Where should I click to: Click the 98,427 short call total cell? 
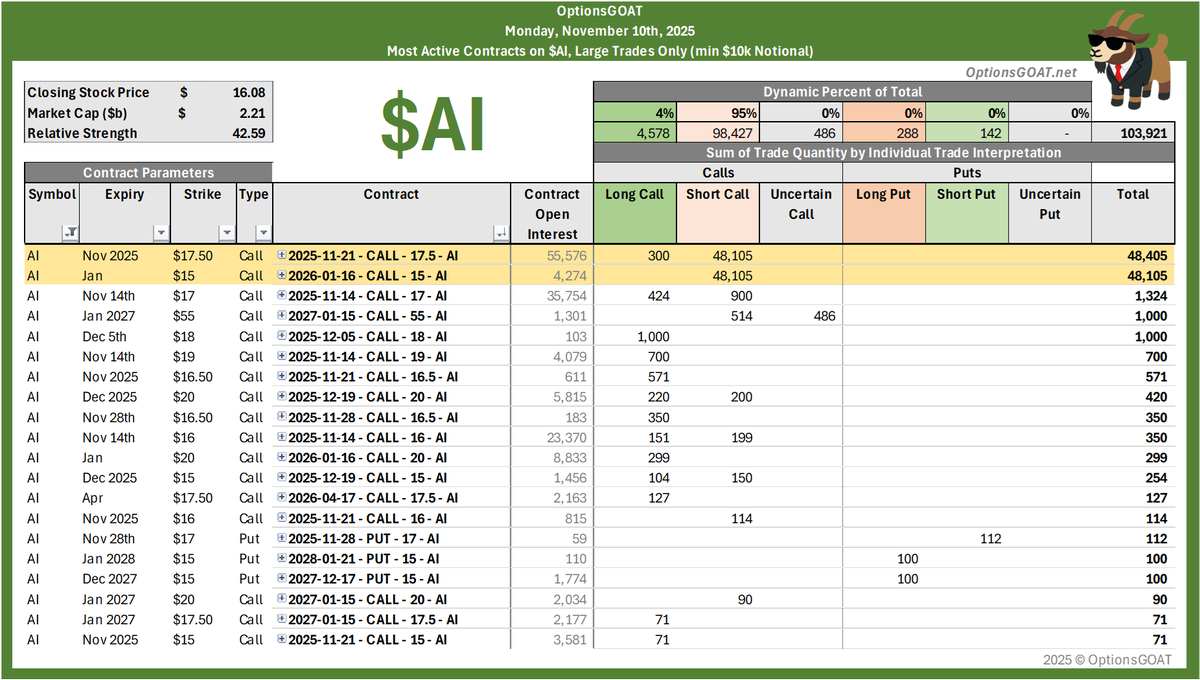tap(717, 132)
